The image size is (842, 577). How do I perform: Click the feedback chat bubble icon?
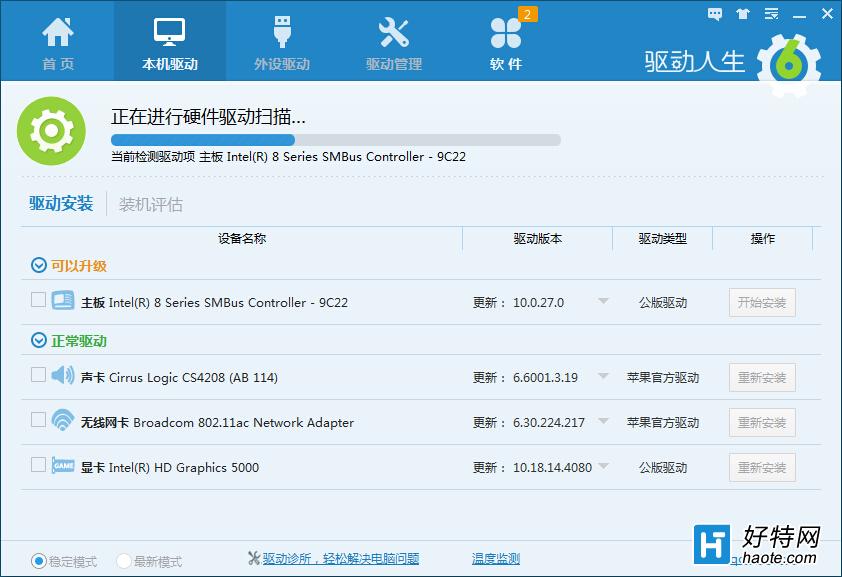click(x=715, y=14)
